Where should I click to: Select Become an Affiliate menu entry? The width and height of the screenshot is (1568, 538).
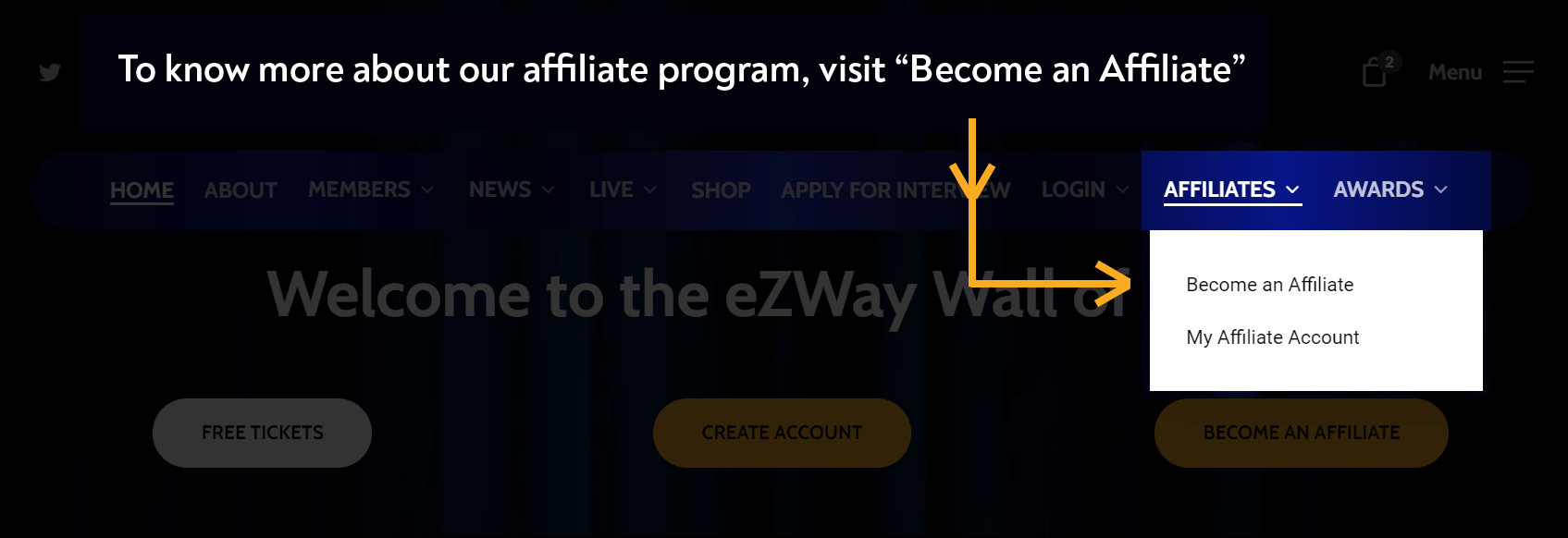click(1270, 285)
